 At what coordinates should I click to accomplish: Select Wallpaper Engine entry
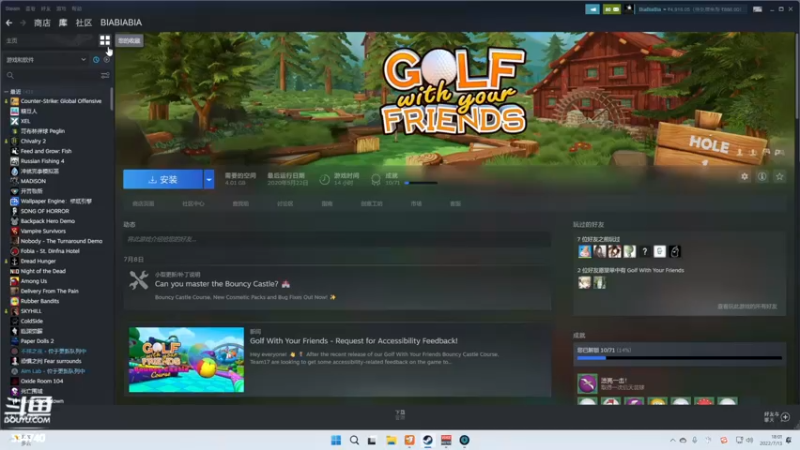tap(56, 201)
